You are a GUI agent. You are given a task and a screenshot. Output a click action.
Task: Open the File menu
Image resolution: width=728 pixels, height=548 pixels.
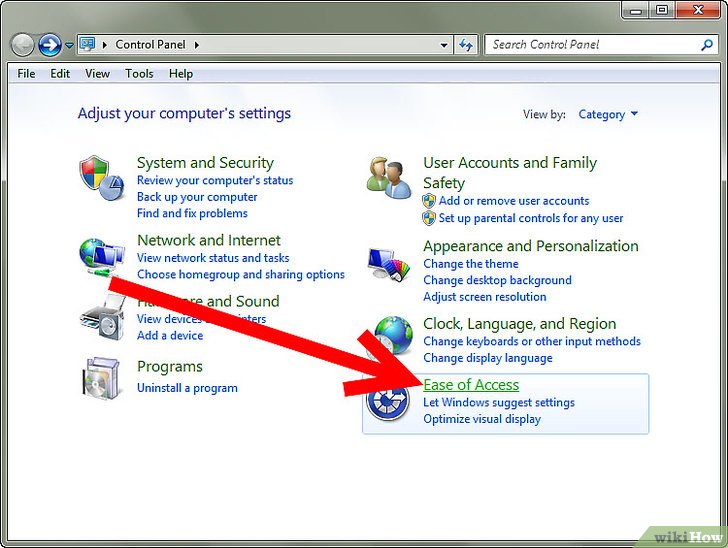[x=26, y=74]
